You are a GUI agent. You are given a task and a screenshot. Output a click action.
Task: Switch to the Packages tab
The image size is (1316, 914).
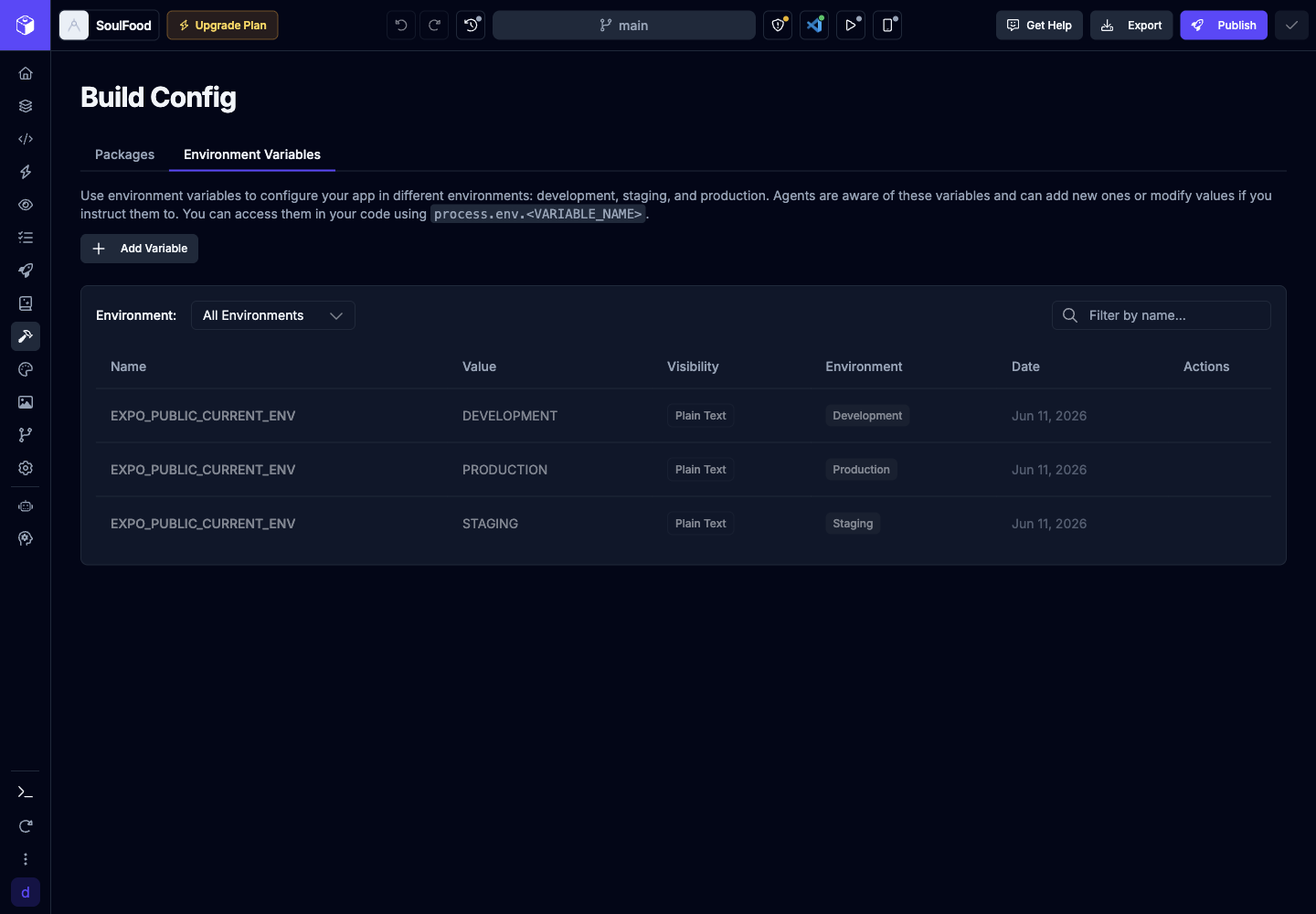pos(125,154)
